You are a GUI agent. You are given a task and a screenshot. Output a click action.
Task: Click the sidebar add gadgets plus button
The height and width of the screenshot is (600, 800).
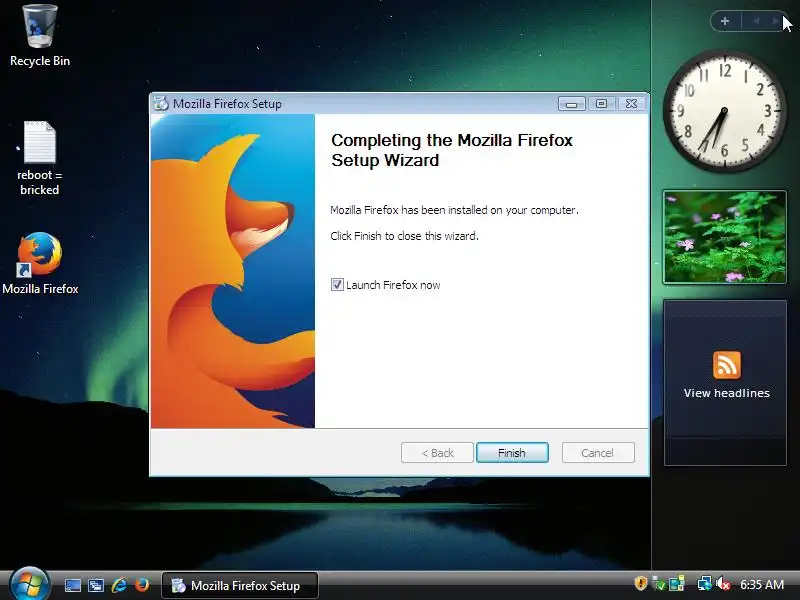pyautogui.click(x=725, y=21)
